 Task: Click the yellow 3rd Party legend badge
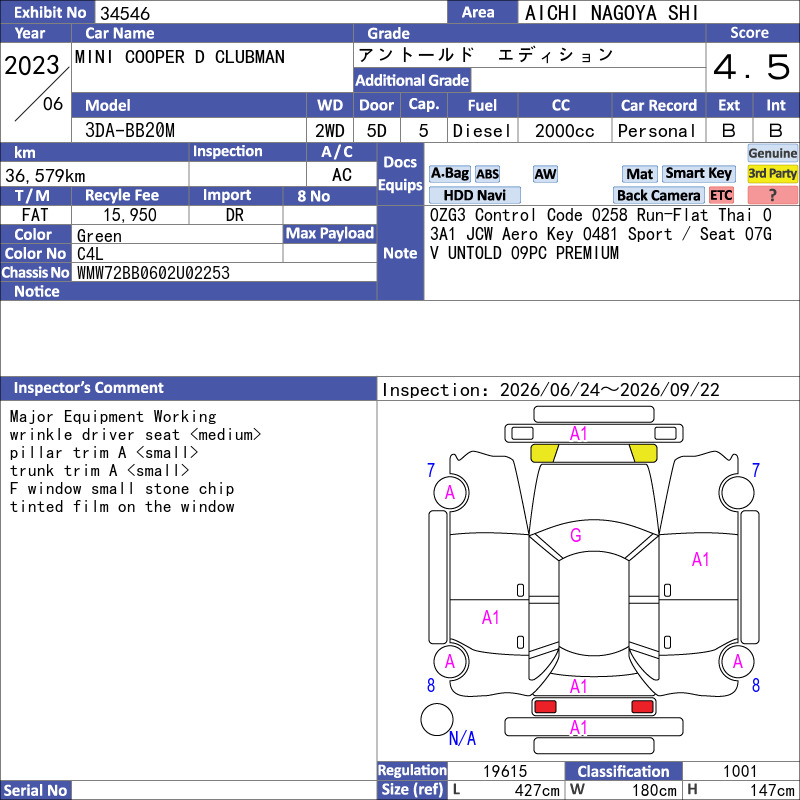point(772,173)
